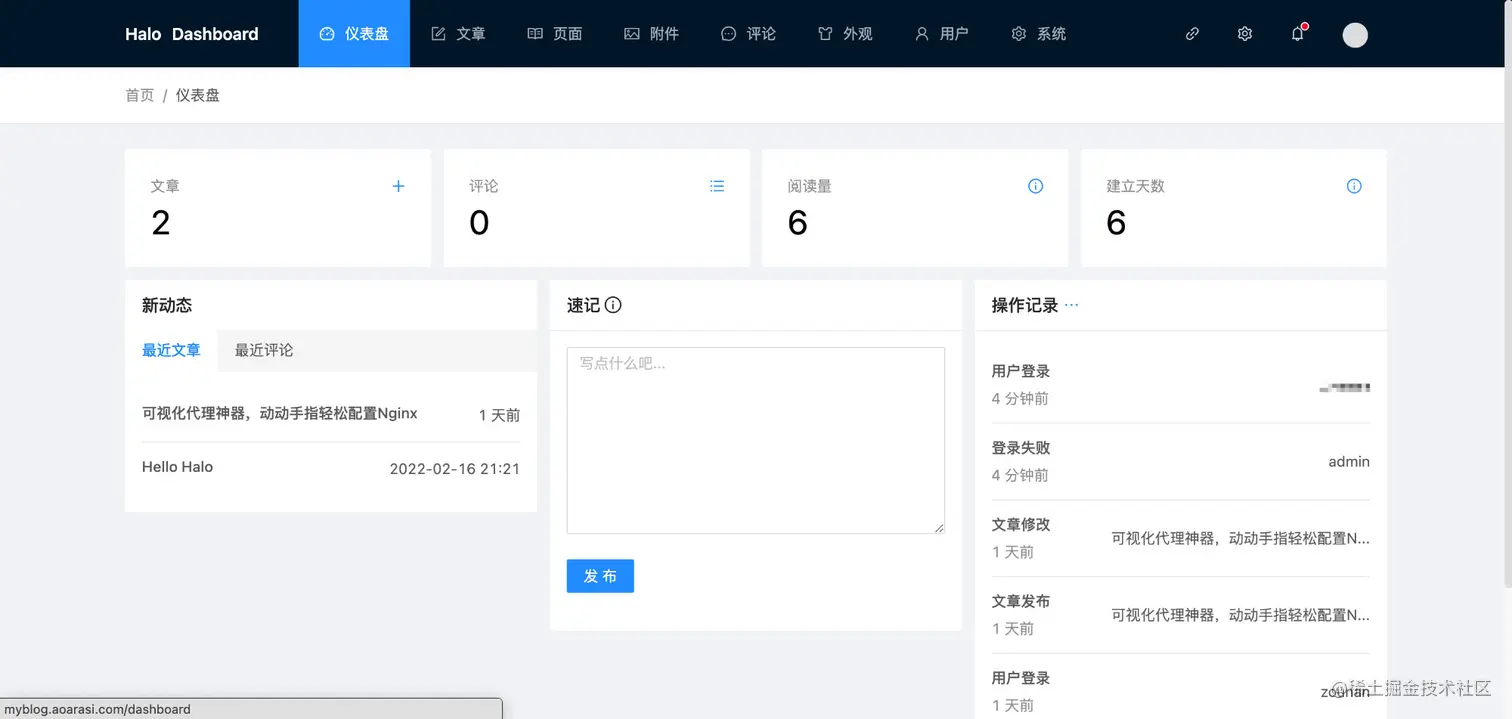Click the plus icon on 文章 card
This screenshot has width=1512, height=719.
tap(398, 186)
